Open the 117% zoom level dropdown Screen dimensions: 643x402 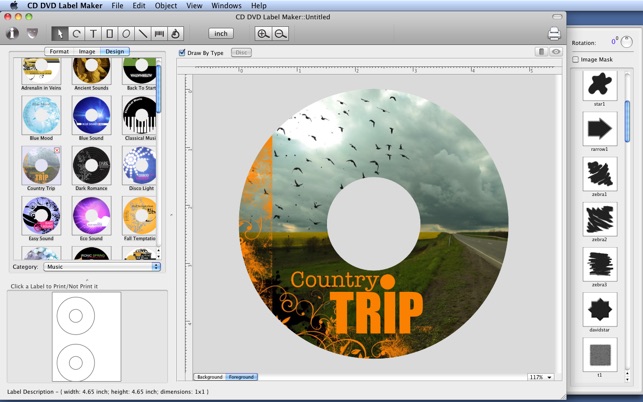(540, 377)
